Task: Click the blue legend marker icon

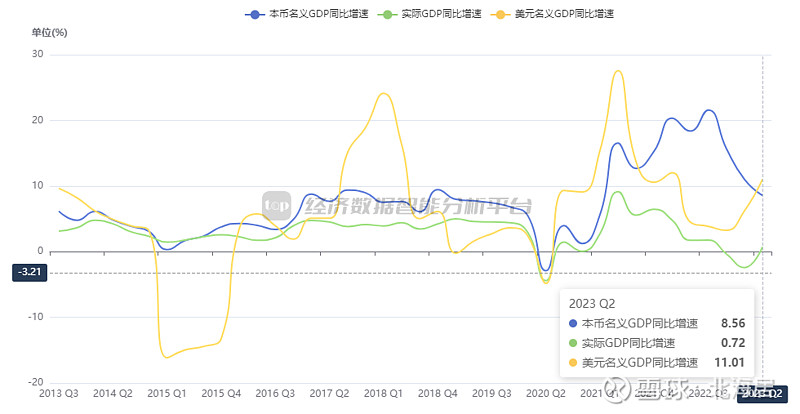Action: tap(255, 15)
